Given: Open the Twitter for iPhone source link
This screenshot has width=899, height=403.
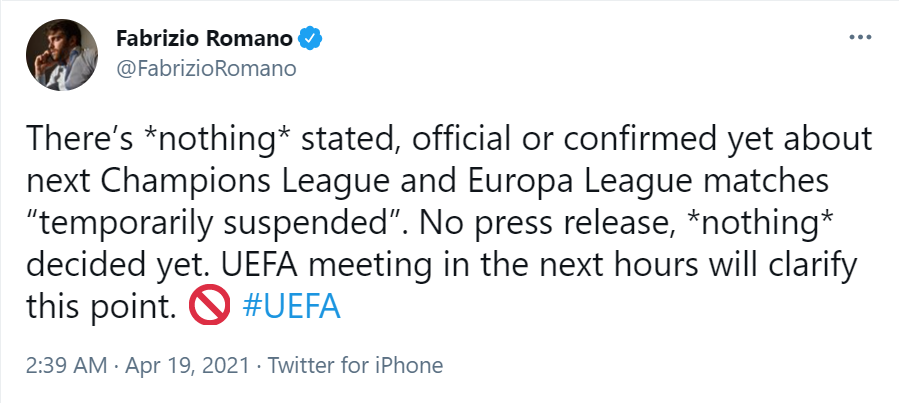Looking at the screenshot, I should [x=354, y=365].
